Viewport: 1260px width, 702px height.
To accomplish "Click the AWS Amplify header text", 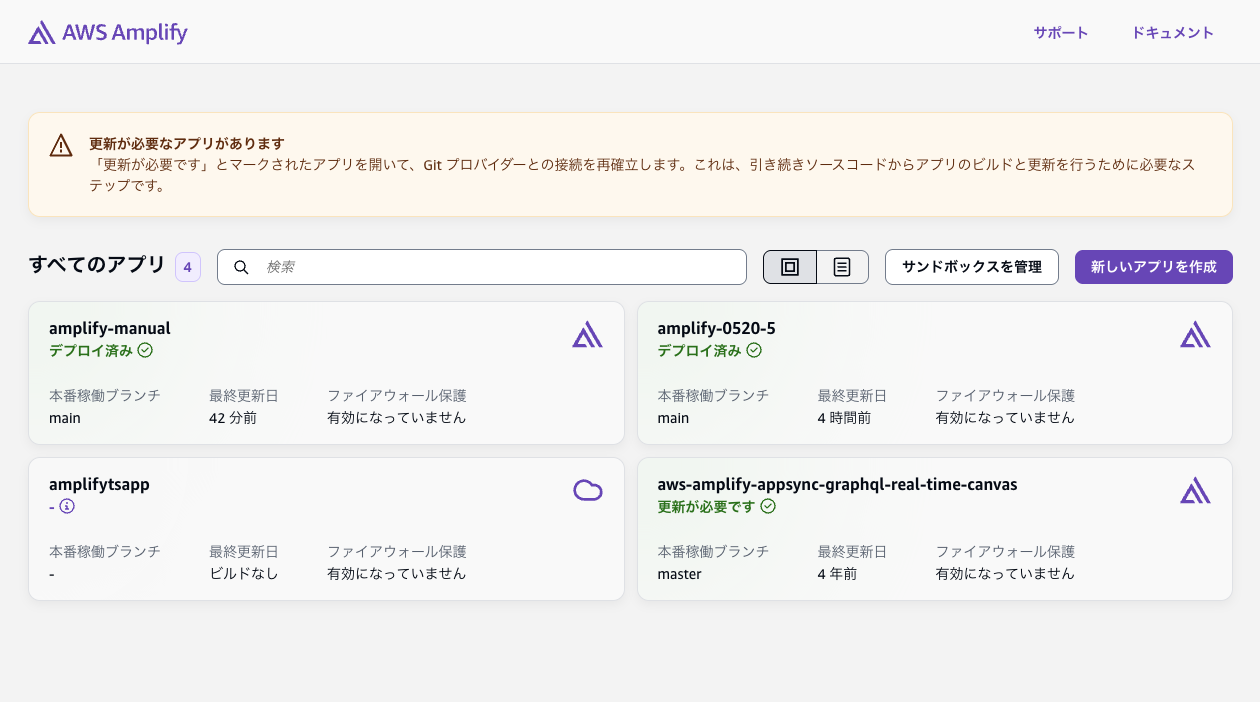I will [x=125, y=33].
